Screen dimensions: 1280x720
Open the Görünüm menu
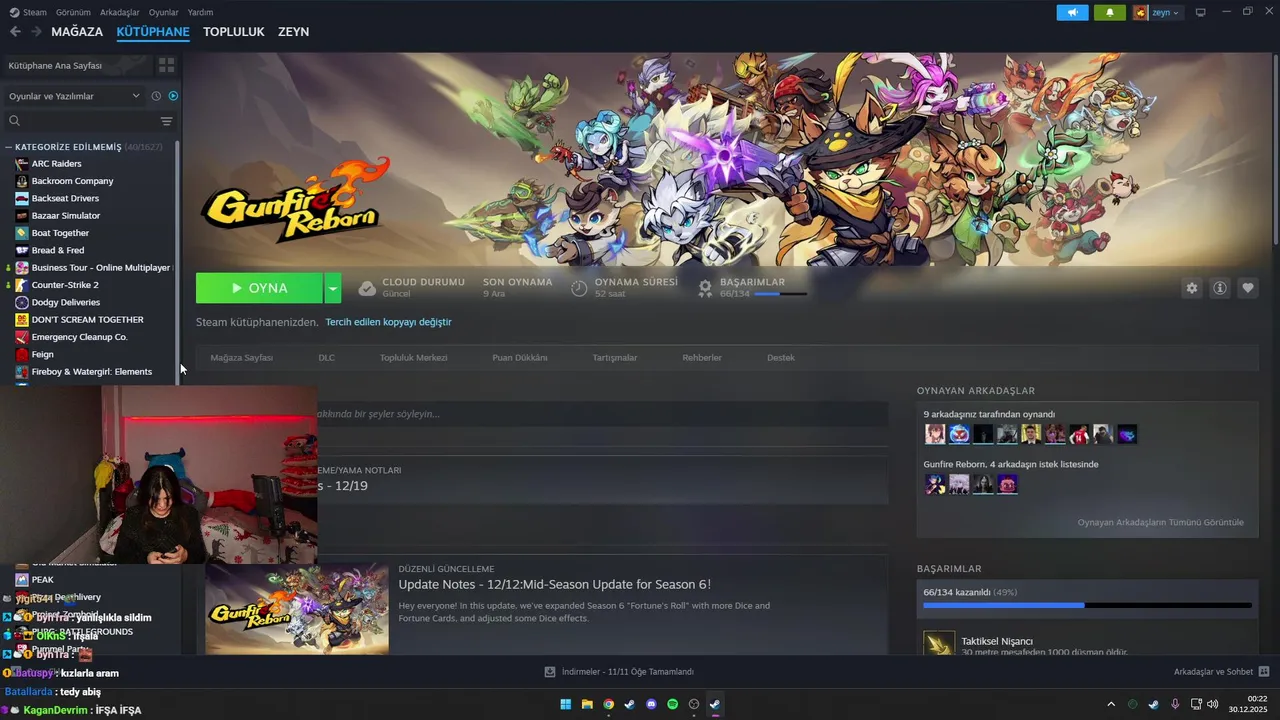[73, 12]
